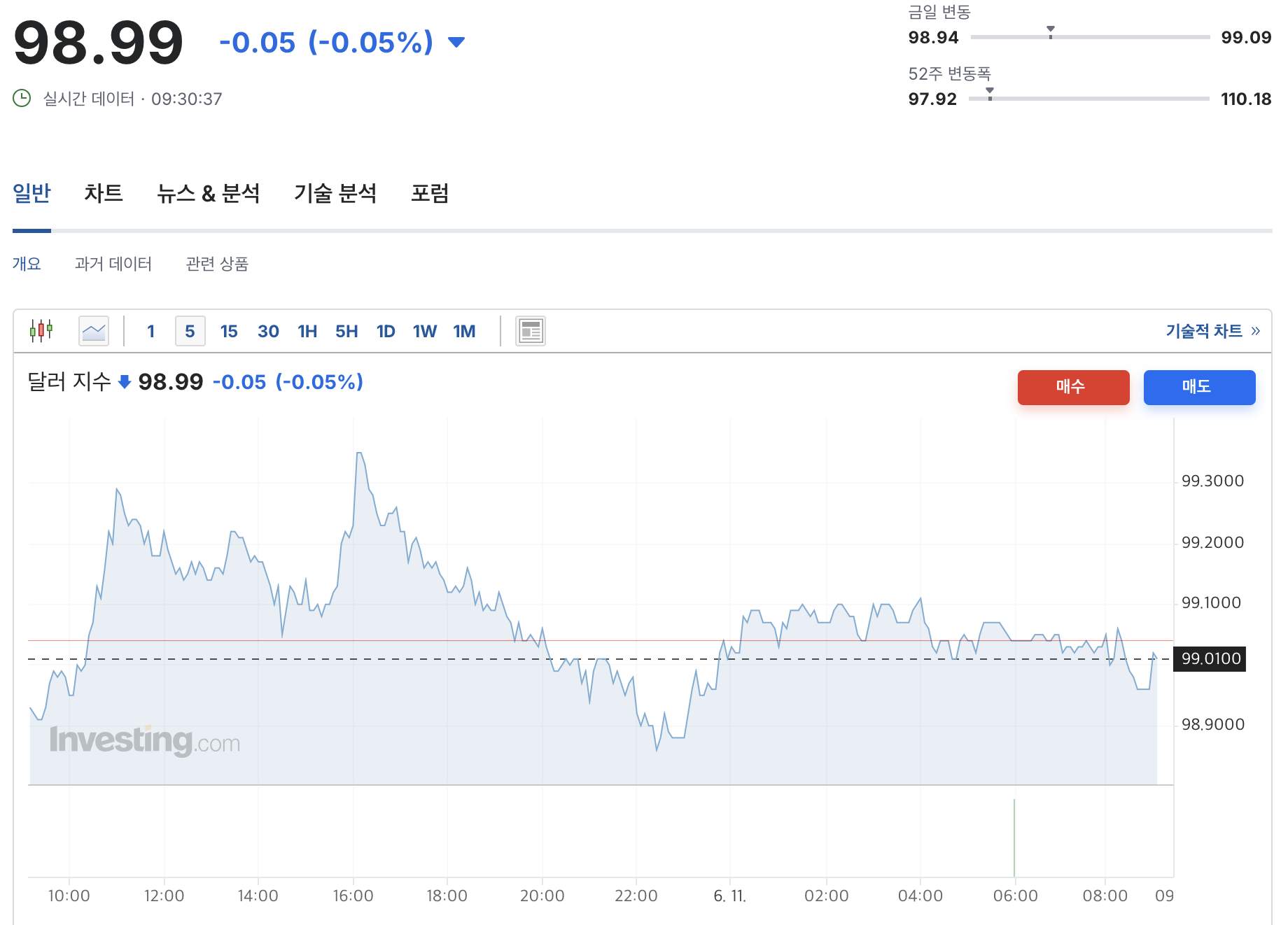Select the 5 minute interval
This screenshot has width=1288, height=925.
point(190,331)
